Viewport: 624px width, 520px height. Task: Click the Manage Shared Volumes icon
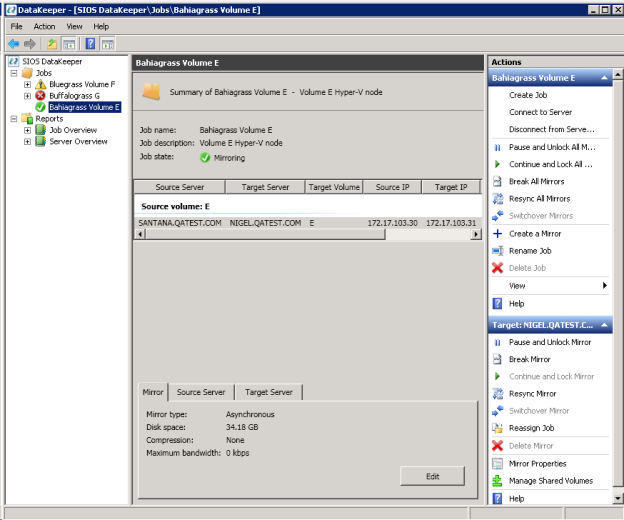(x=497, y=481)
